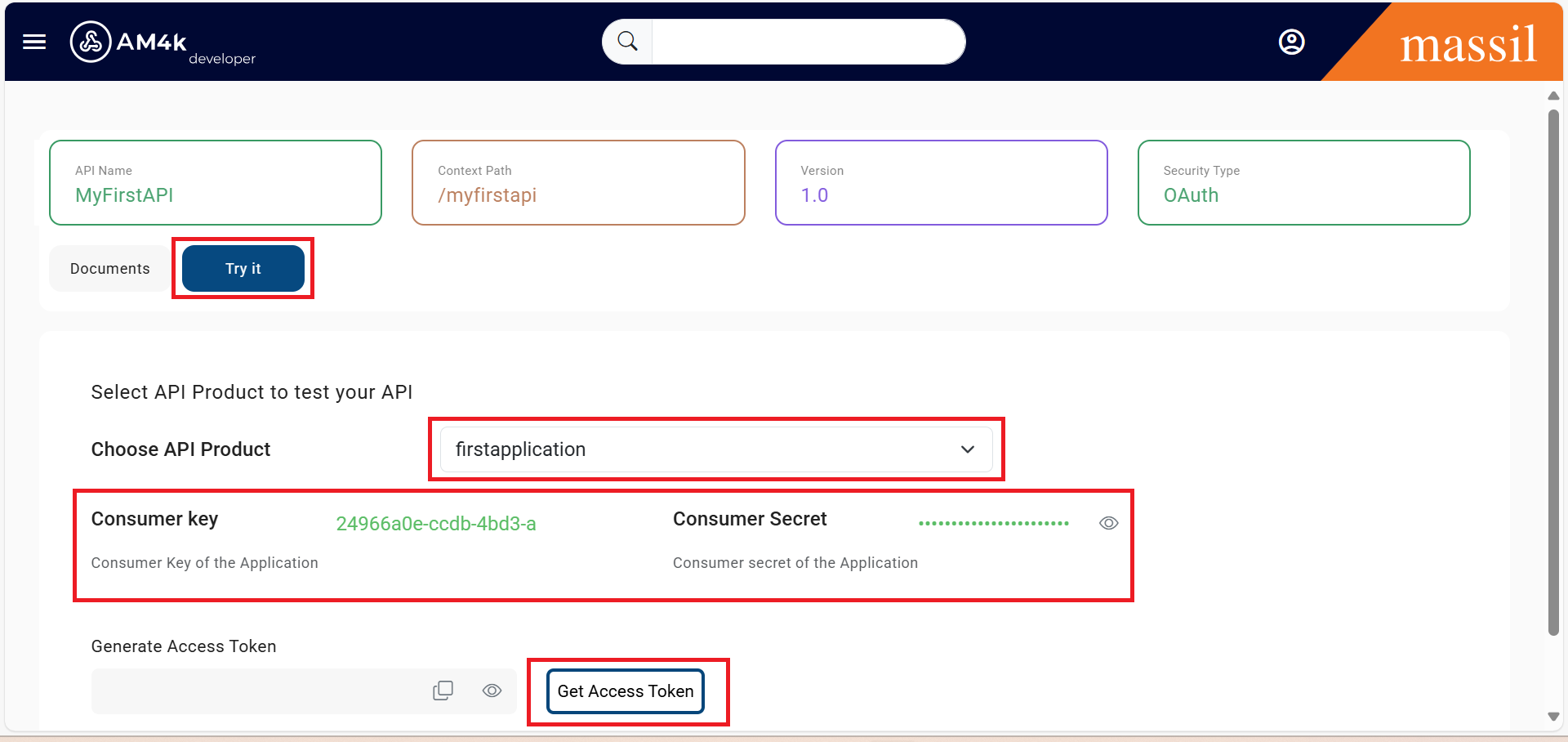This screenshot has width=1568, height=742.
Task: Click the MyFirstAPI name card
Action: tap(216, 183)
